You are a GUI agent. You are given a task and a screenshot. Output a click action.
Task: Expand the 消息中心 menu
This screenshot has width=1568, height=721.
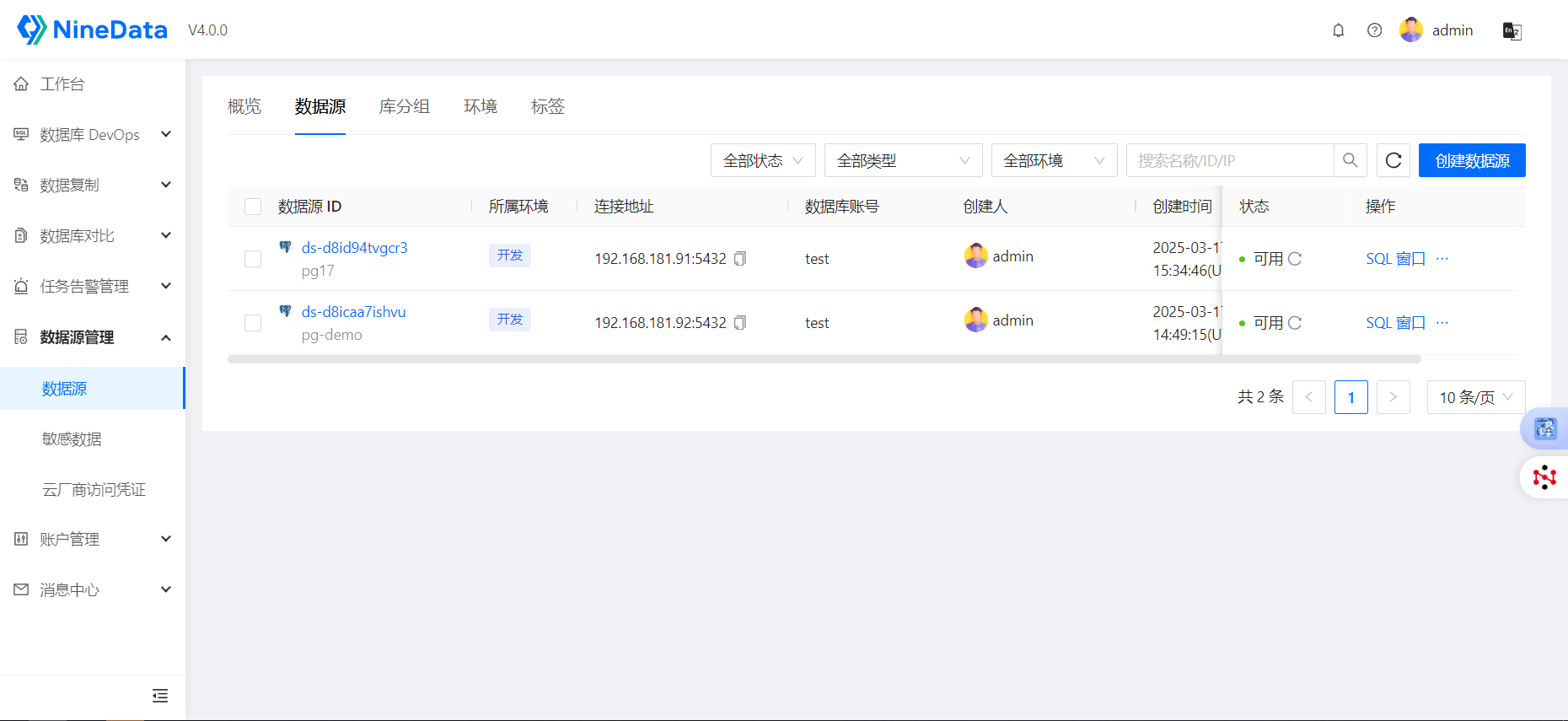93,590
